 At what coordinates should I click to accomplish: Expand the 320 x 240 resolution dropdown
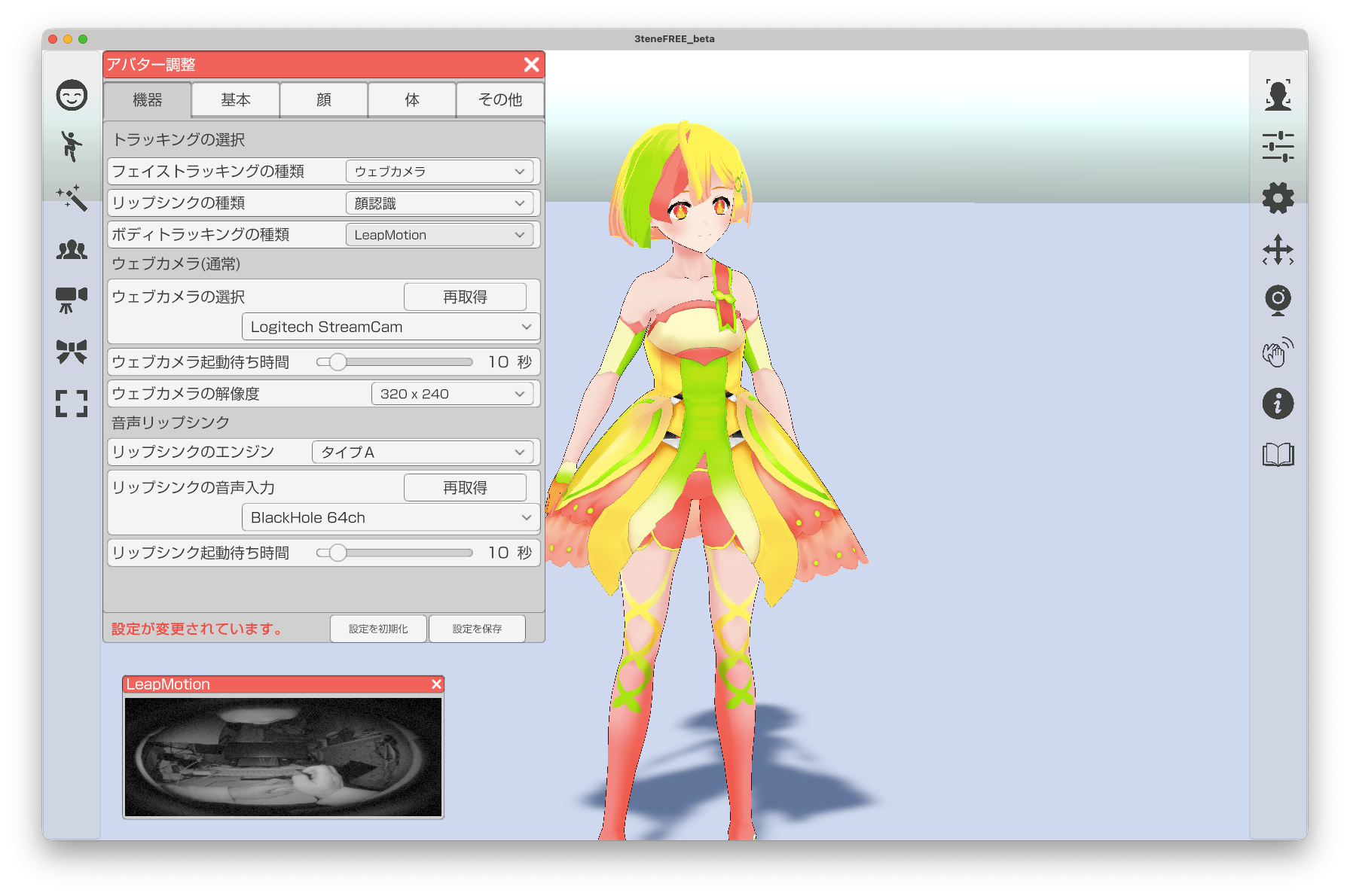click(x=452, y=394)
